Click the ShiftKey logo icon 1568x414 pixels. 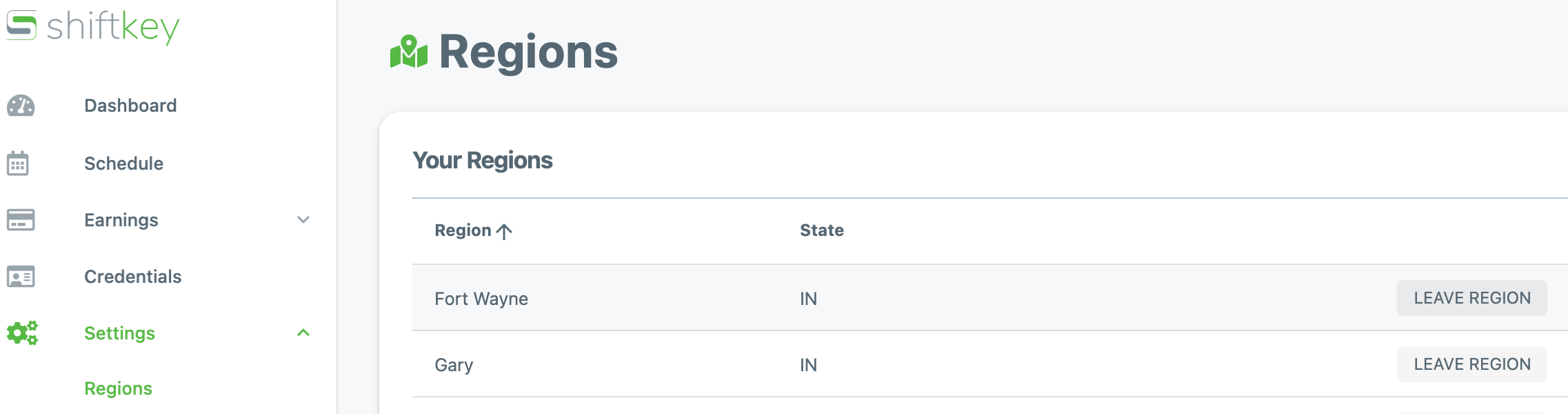click(x=21, y=26)
